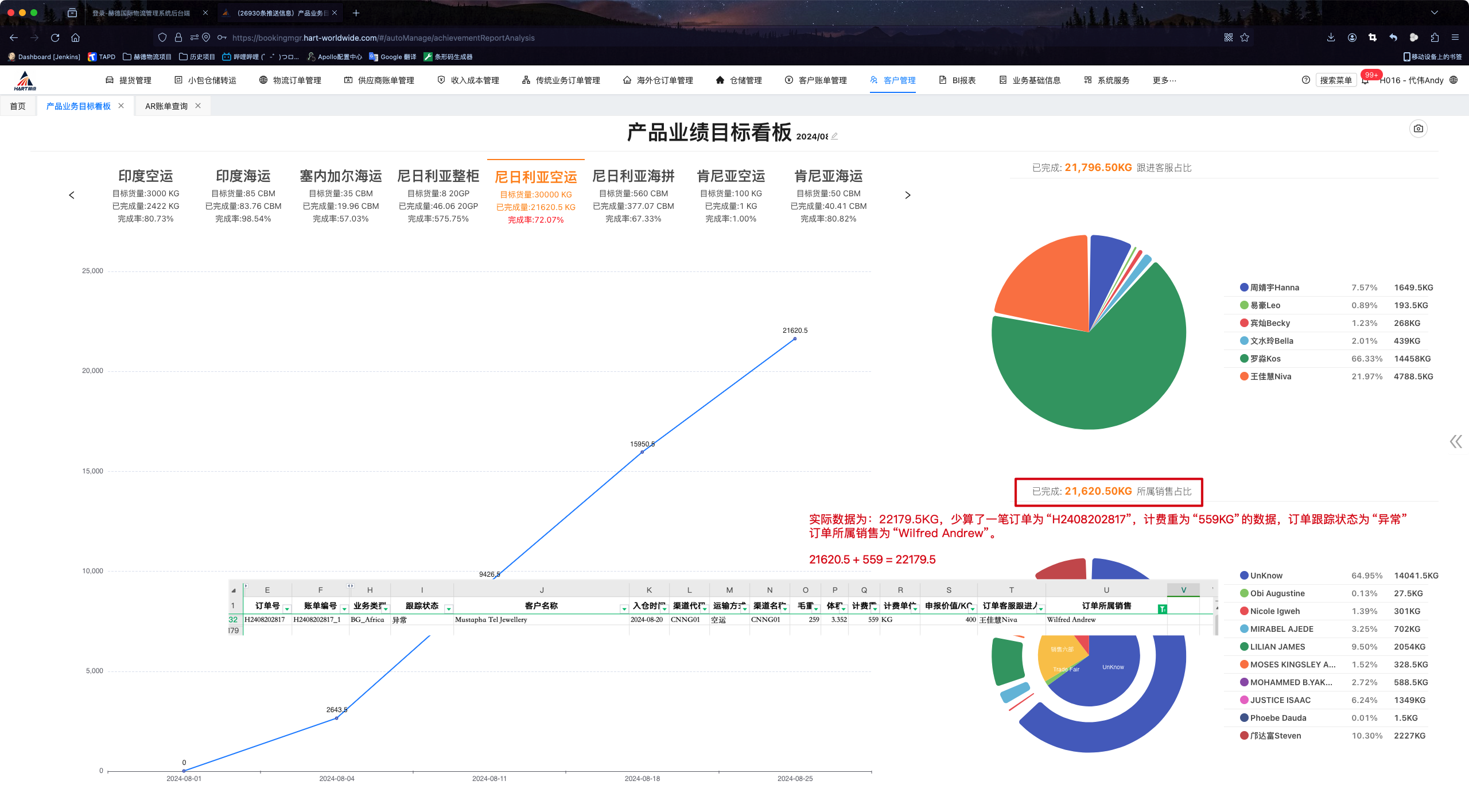Toggle 罗淼Kos legend item in pie chart
This screenshot has height=812, width=1469.
click(1265, 359)
